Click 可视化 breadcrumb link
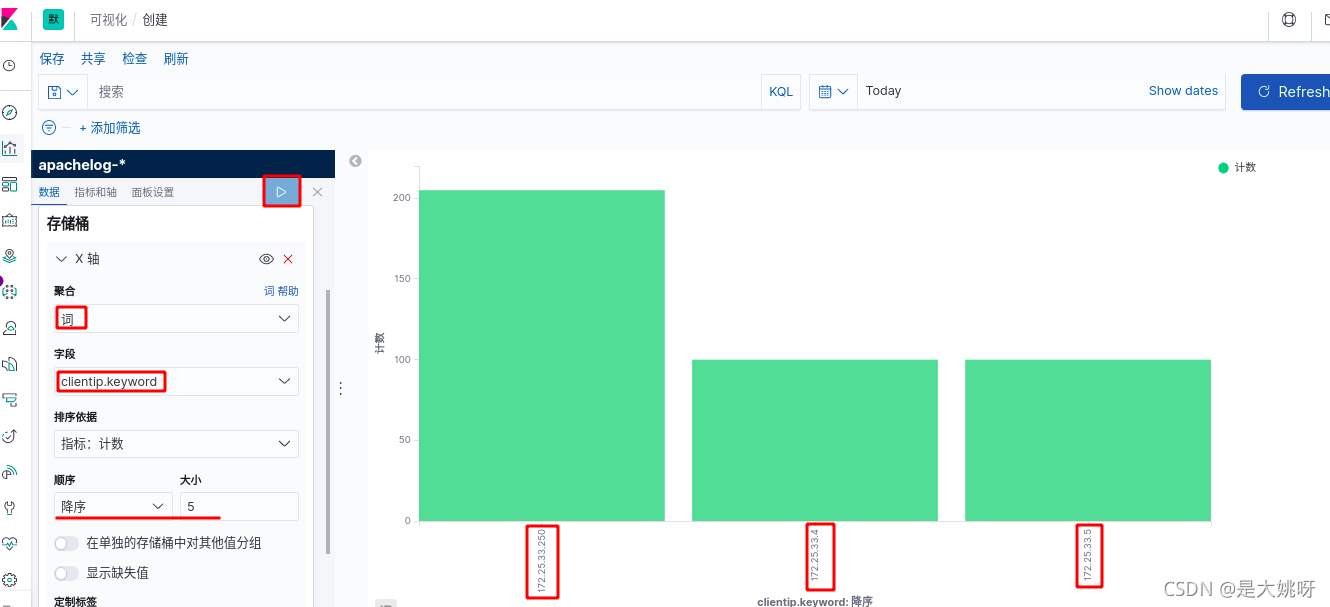The height and width of the screenshot is (607, 1330). 108,20
